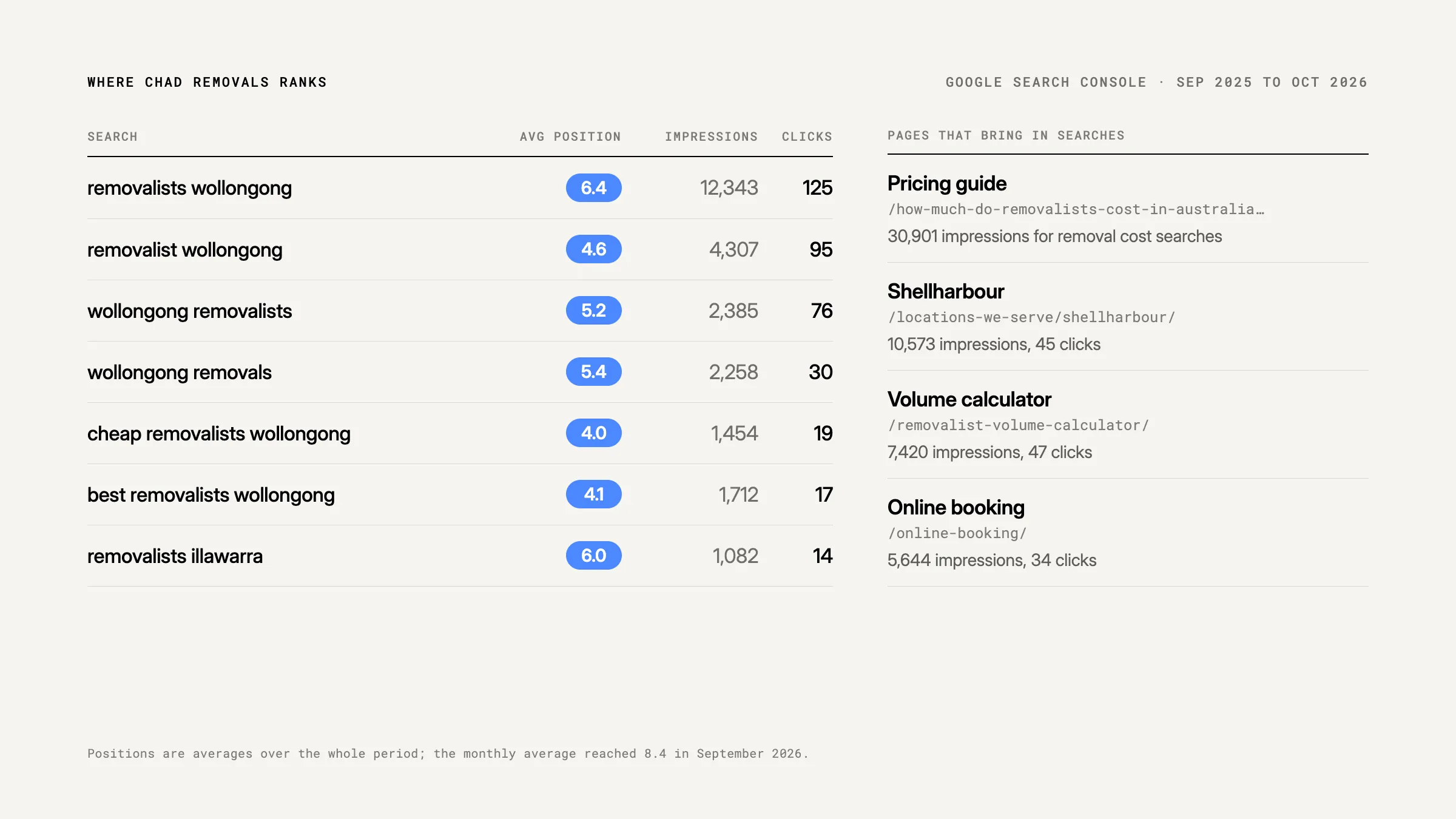Click the 2,258 impressions value
This screenshot has height=819, width=1456.
(x=733, y=372)
